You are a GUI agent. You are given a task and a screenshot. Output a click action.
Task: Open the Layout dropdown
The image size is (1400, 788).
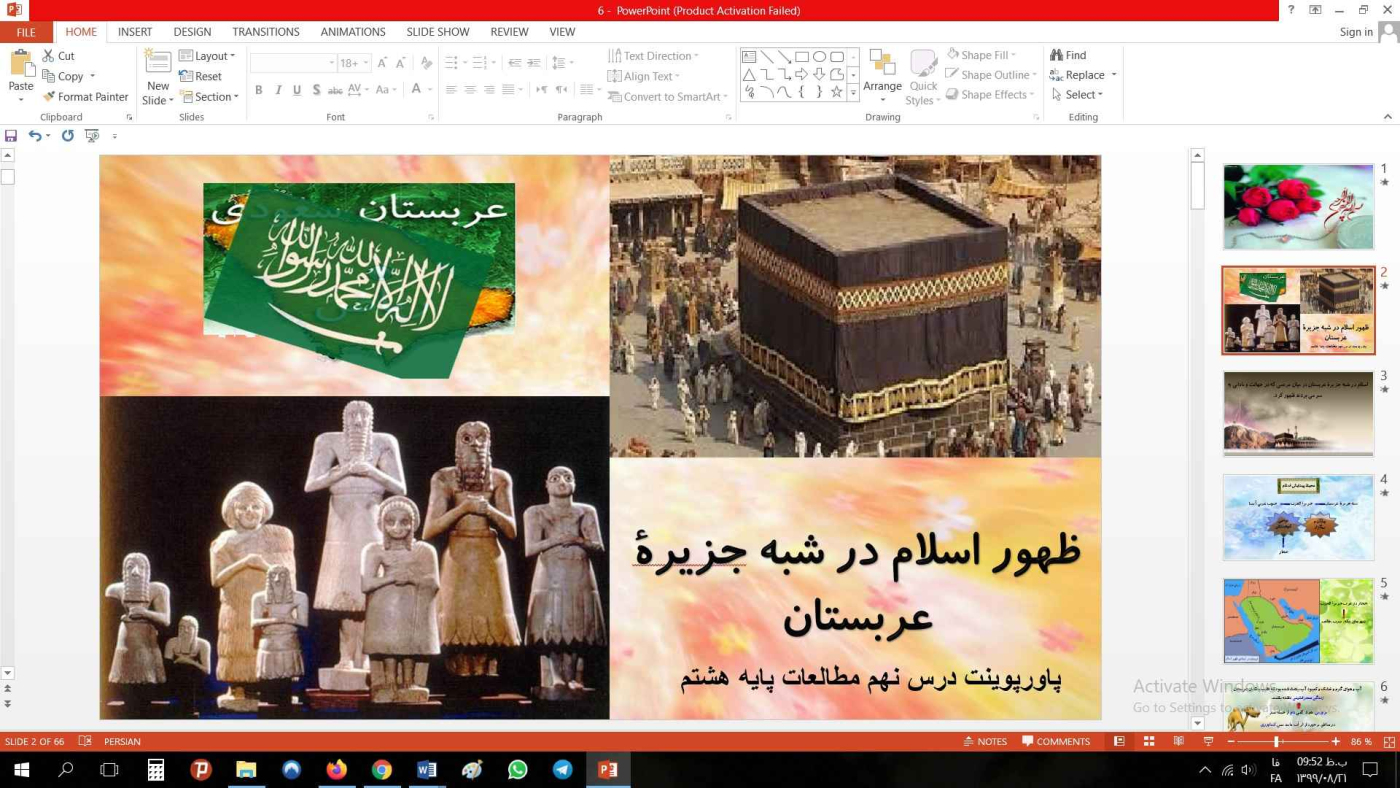[207, 56]
